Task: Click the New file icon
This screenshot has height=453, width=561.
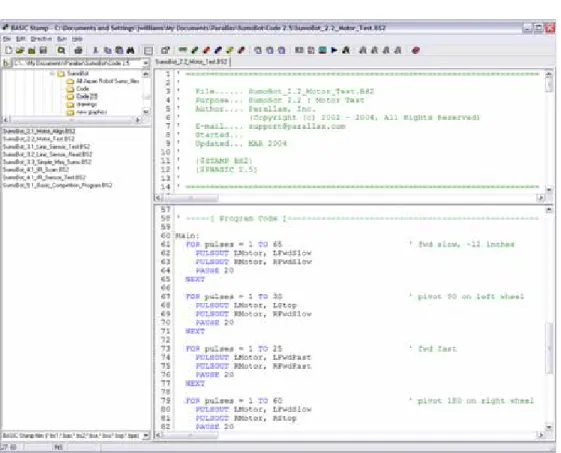Action: pos(9,50)
